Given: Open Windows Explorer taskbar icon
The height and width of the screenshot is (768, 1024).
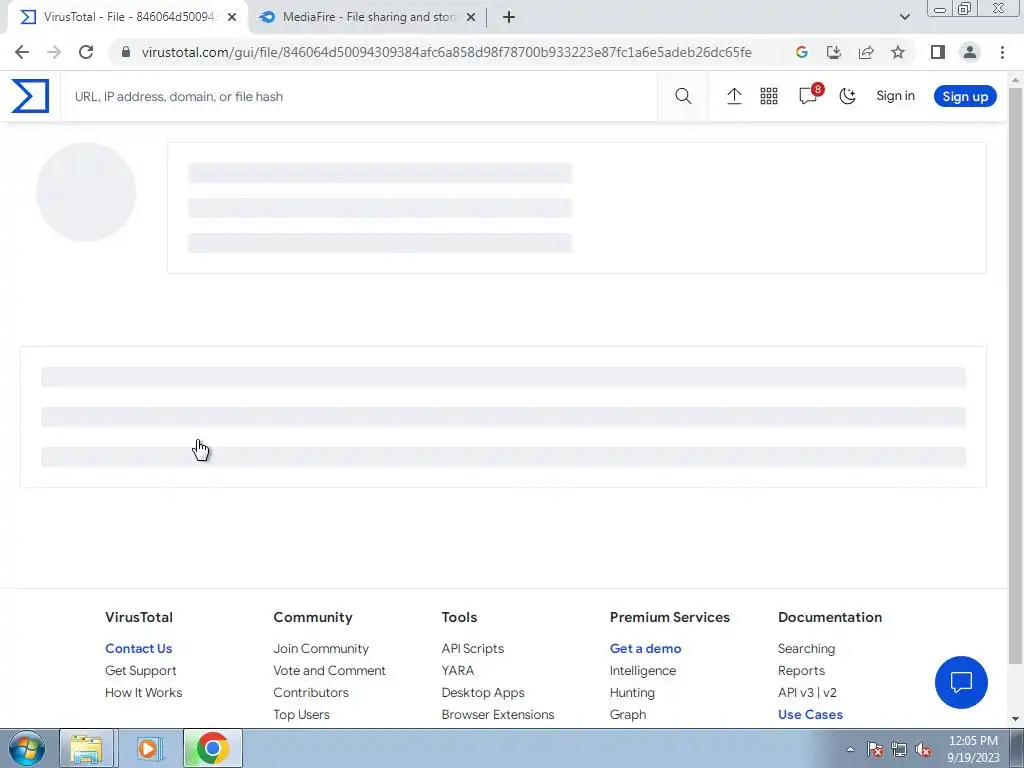Looking at the screenshot, I should [87, 748].
